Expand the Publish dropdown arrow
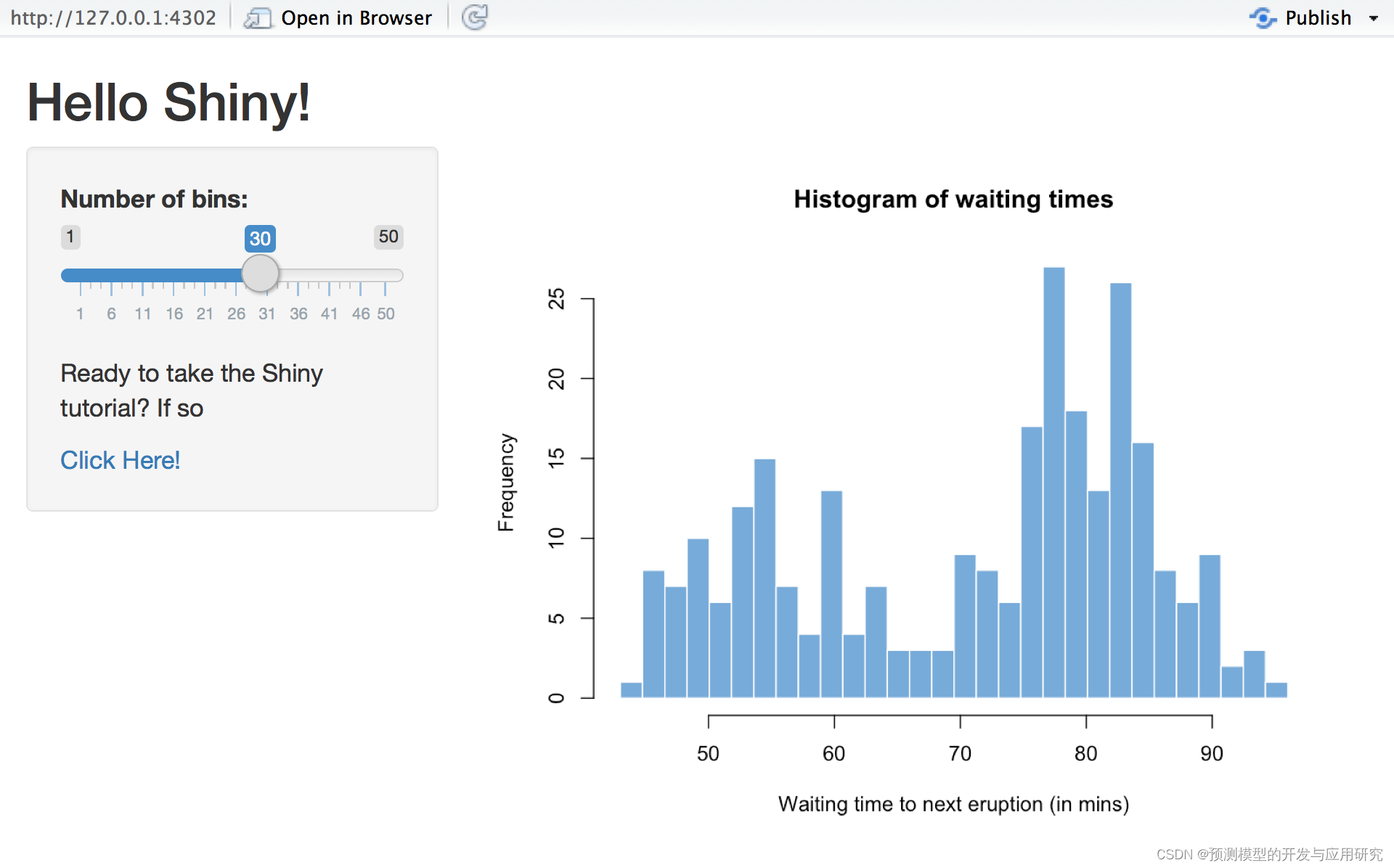Image resolution: width=1394 pixels, height=868 pixels. click(x=1373, y=18)
